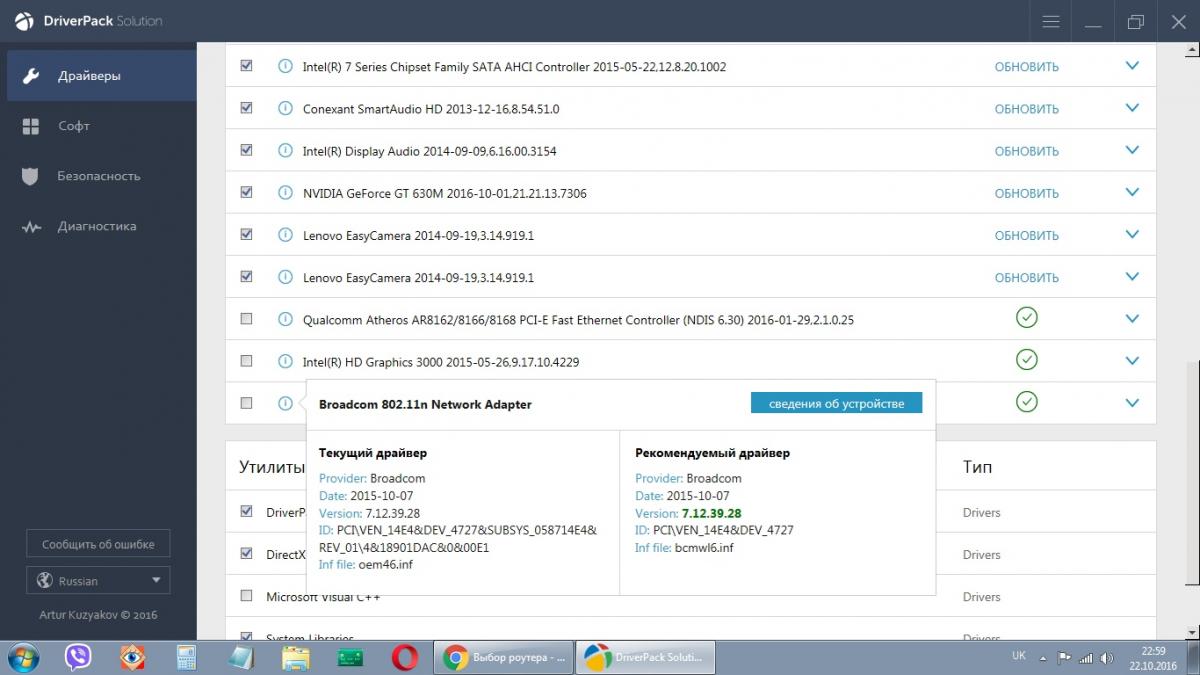The width and height of the screenshot is (1200, 675).
Task: Launch Opera browser from taskbar
Action: point(404,658)
